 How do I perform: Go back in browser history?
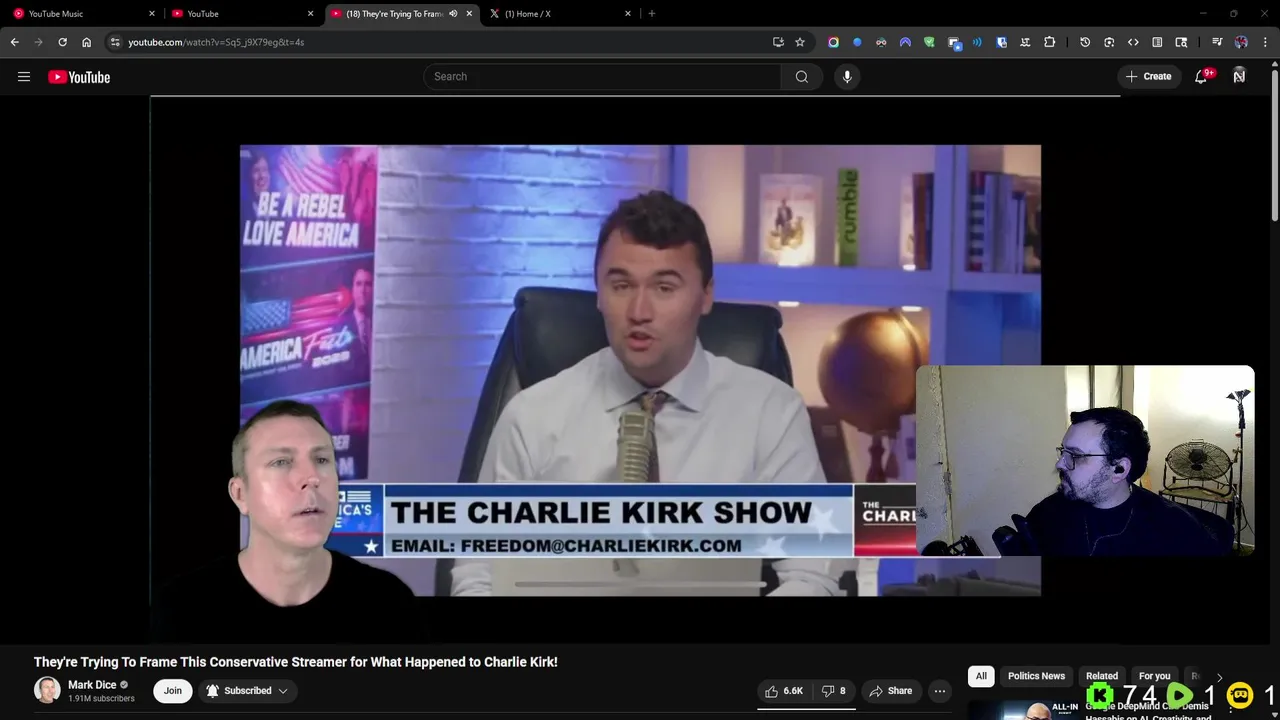click(14, 42)
